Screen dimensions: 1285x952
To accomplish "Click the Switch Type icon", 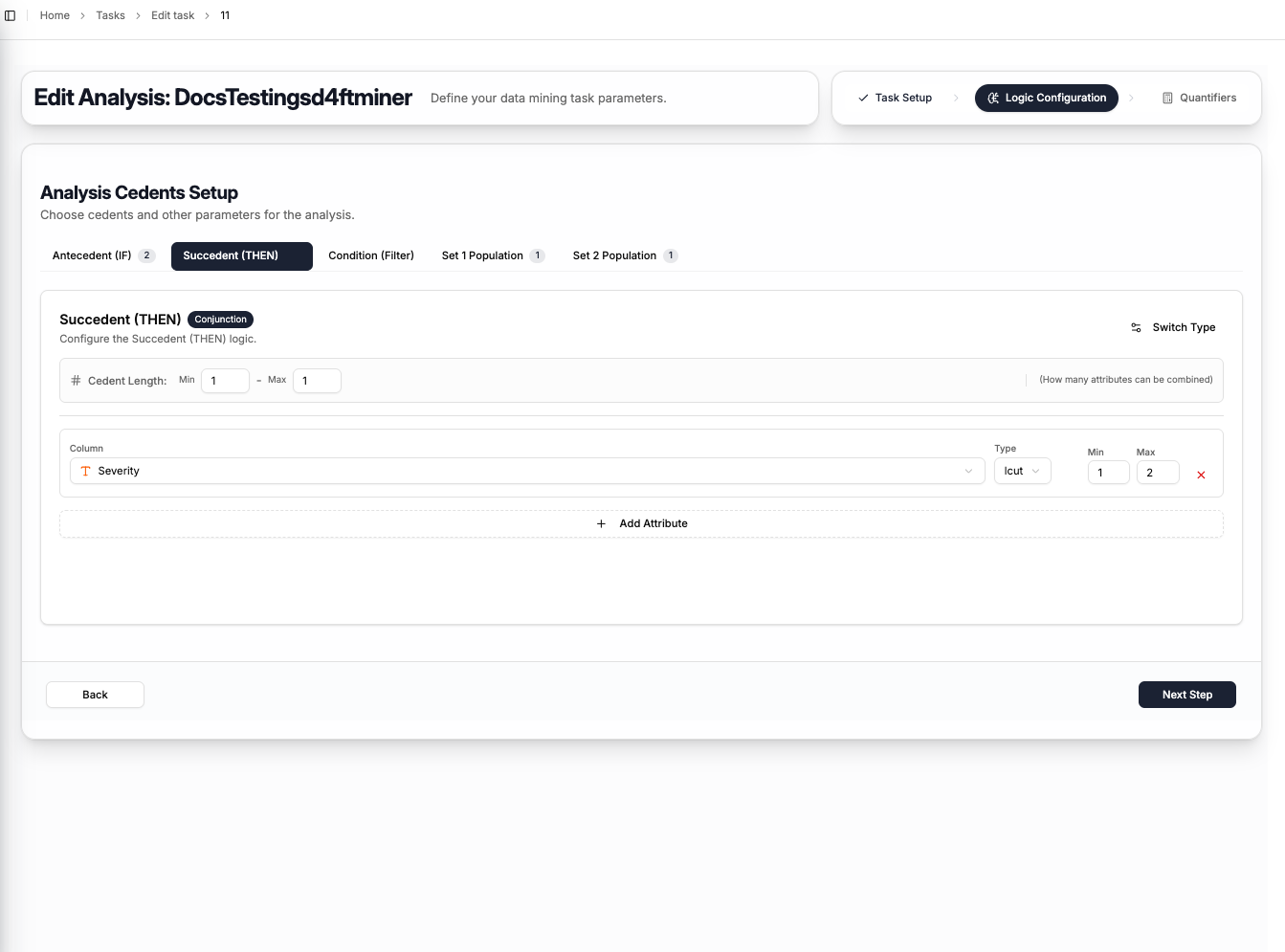I will coord(1136,327).
